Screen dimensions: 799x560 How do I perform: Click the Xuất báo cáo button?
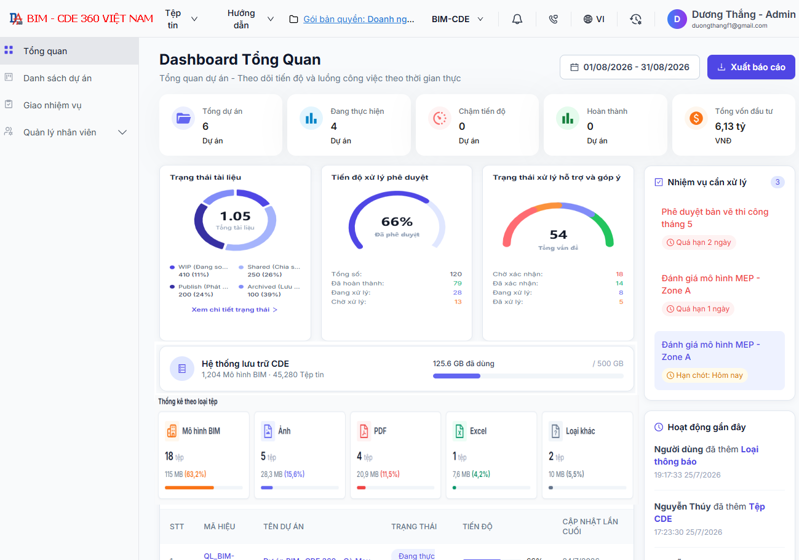click(751, 67)
